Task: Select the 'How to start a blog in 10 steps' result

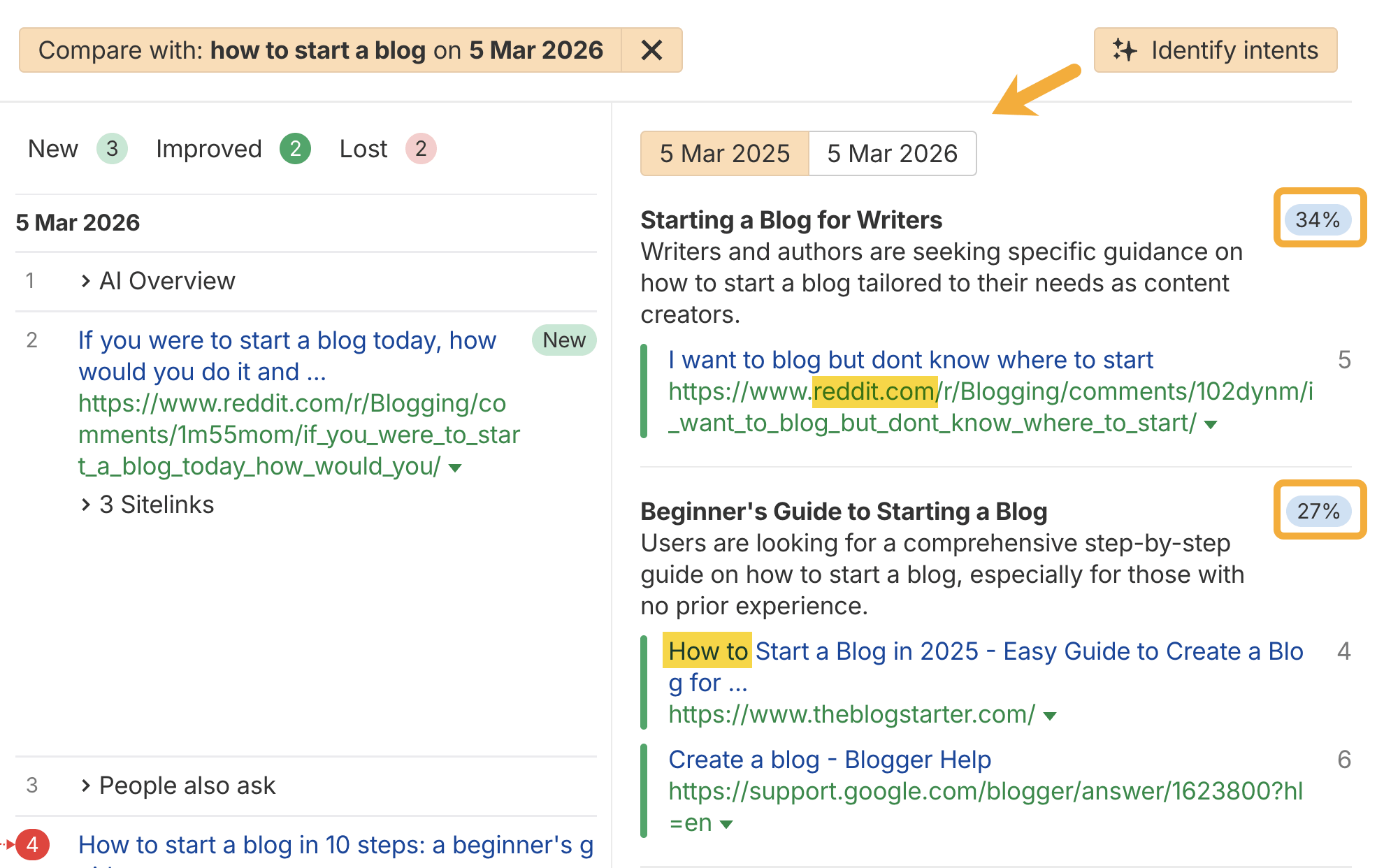Action: pyautogui.click(x=335, y=845)
